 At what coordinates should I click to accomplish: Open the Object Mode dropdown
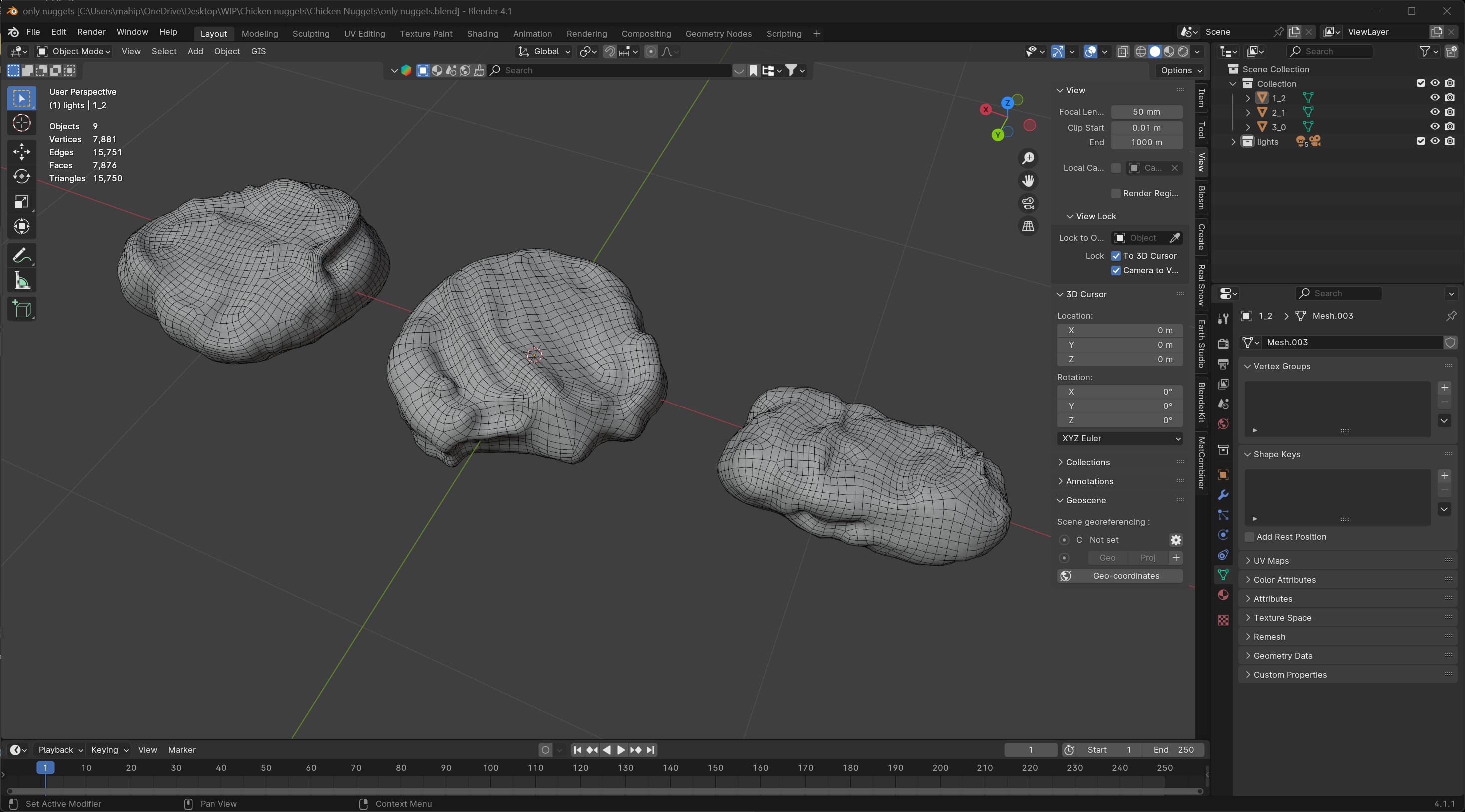tap(74, 52)
